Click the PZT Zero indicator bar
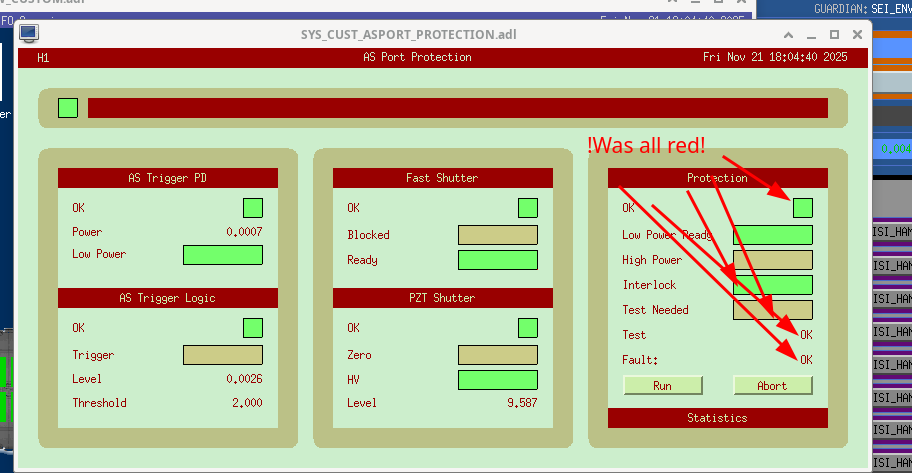The height and width of the screenshot is (473, 912). tap(497, 355)
